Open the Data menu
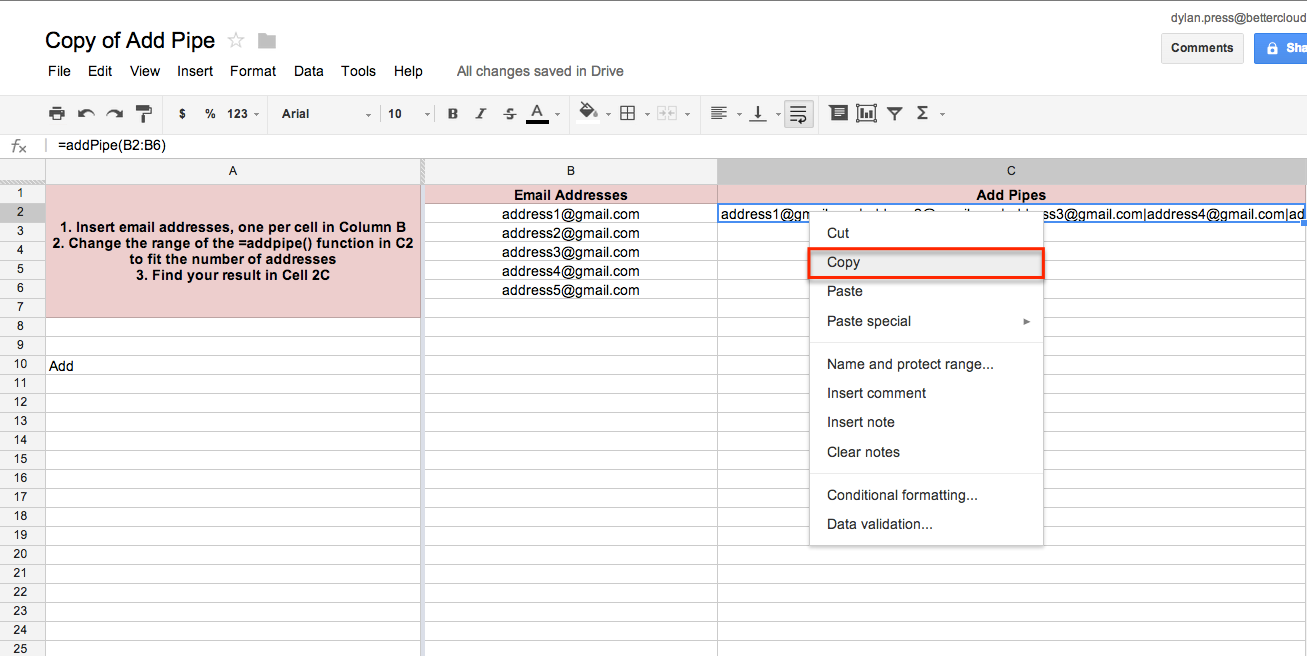 (x=309, y=71)
